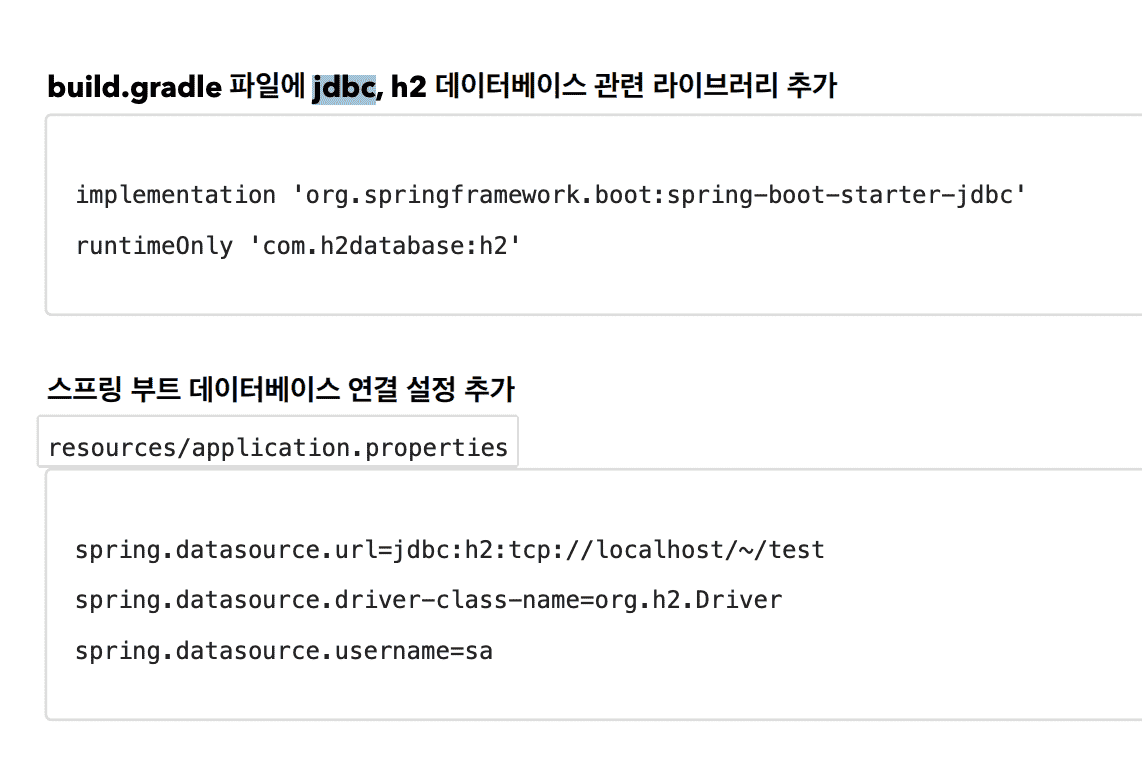This screenshot has height=758, width=1142.
Task: Click the spring-boot-starter-jdbc dependency string
Action: 660,195
